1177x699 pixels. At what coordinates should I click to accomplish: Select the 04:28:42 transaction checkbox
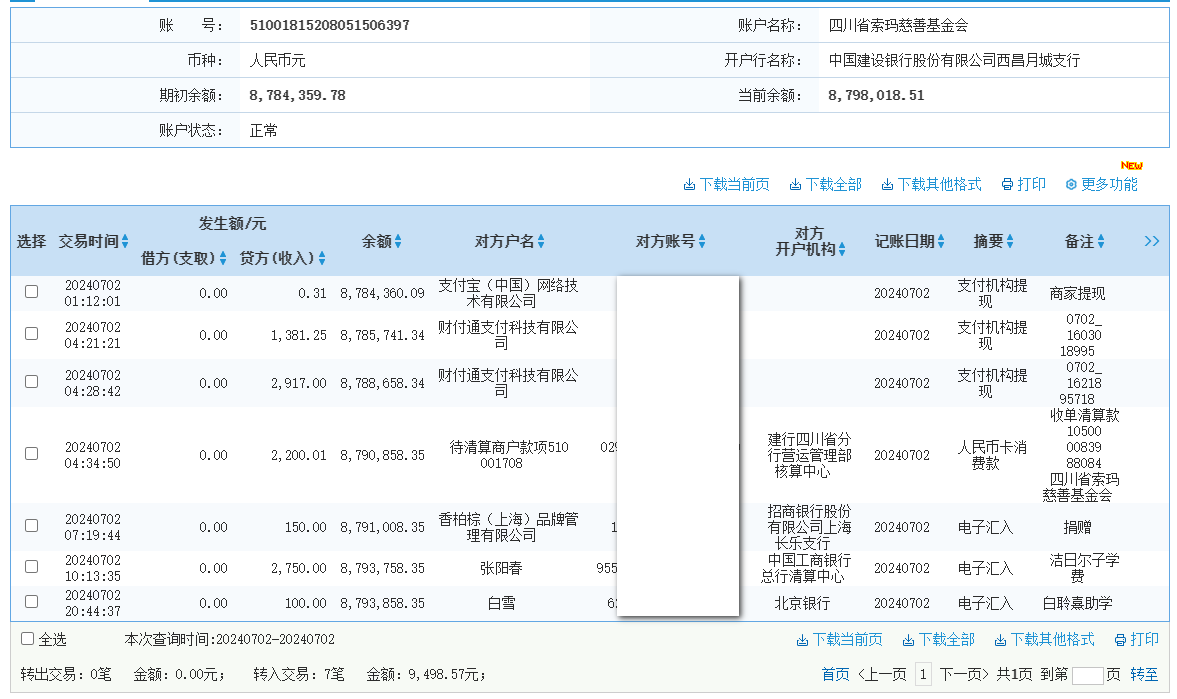pos(32,381)
